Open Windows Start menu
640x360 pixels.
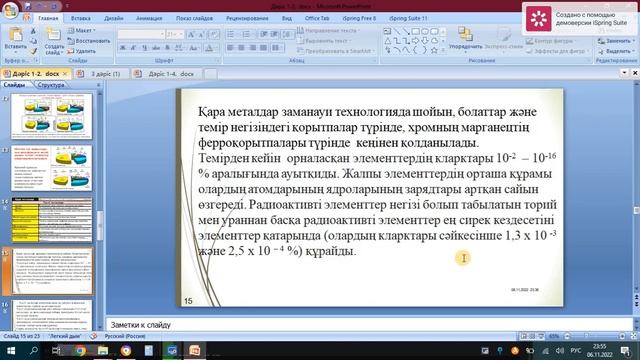tap(11, 351)
